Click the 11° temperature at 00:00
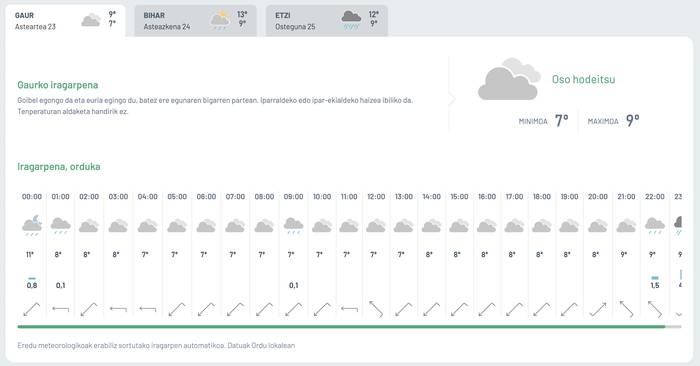This screenshot has height=366, width=700. coord(30,254)
